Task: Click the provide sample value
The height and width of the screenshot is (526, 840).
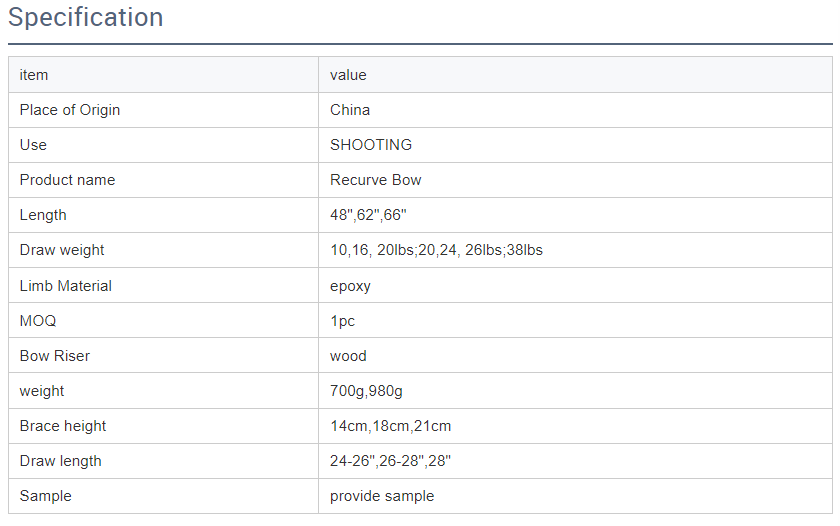Action: pos(382,496)
